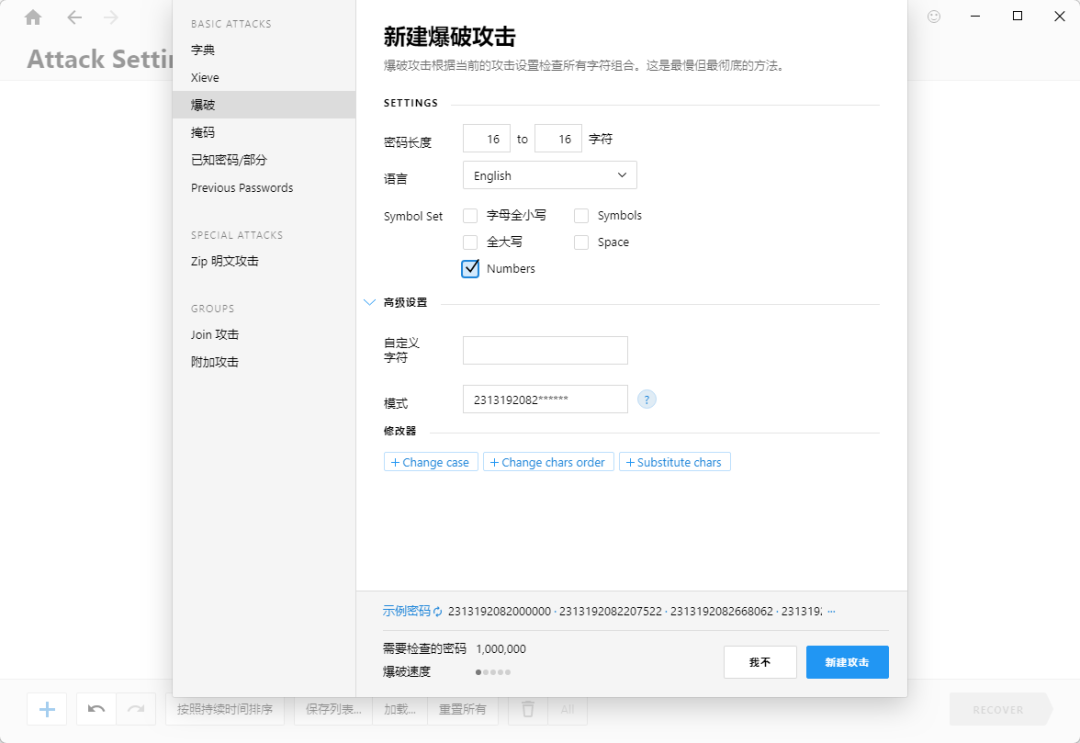Enable the 字母全小写 checkbox
1080x743 pixels.
tap(470, 216)
